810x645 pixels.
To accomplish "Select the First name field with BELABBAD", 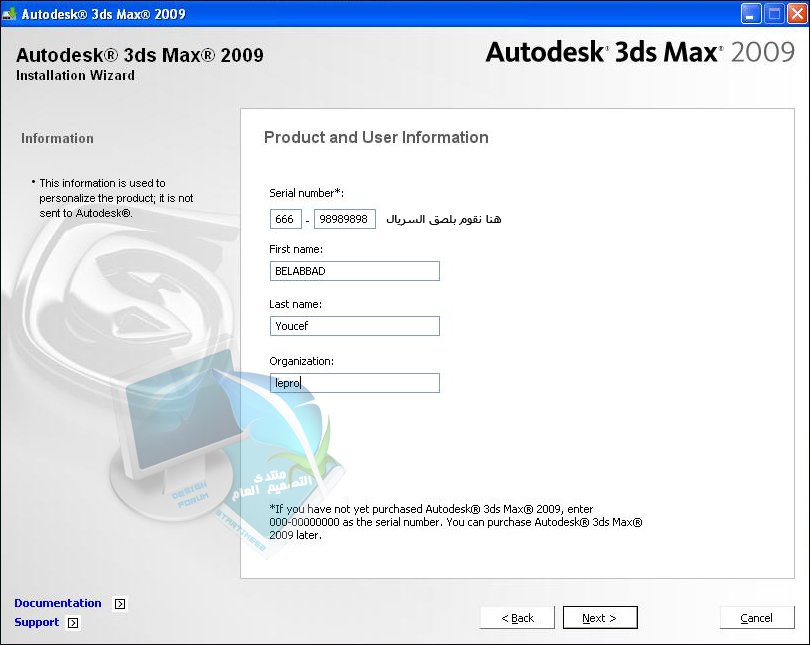I will (x=354, y=271).
